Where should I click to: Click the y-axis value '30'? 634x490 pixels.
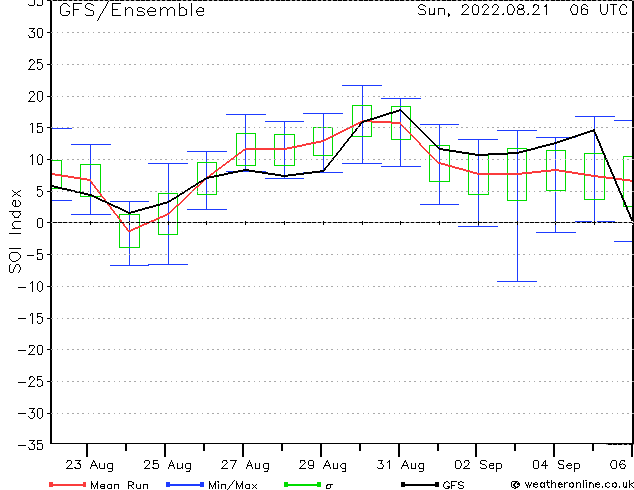(x=36, y=33)
